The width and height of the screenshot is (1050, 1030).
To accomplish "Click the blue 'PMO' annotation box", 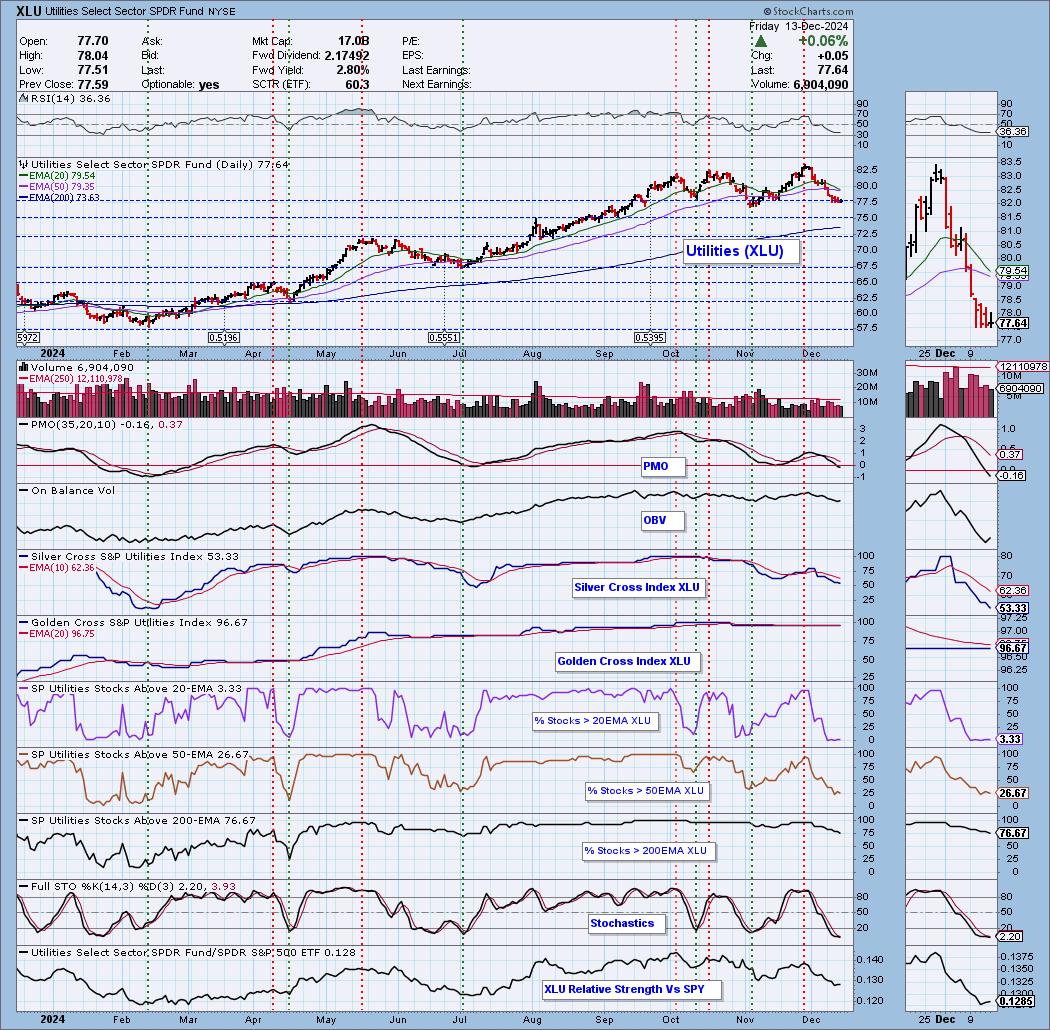I will click(x=662, y=466).
